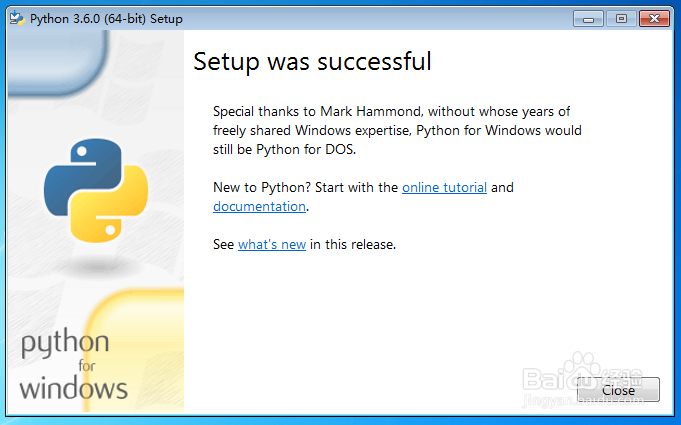Follow the what's new link
The width and height of the screenshot is (681, 425).
tap(271, 244)
